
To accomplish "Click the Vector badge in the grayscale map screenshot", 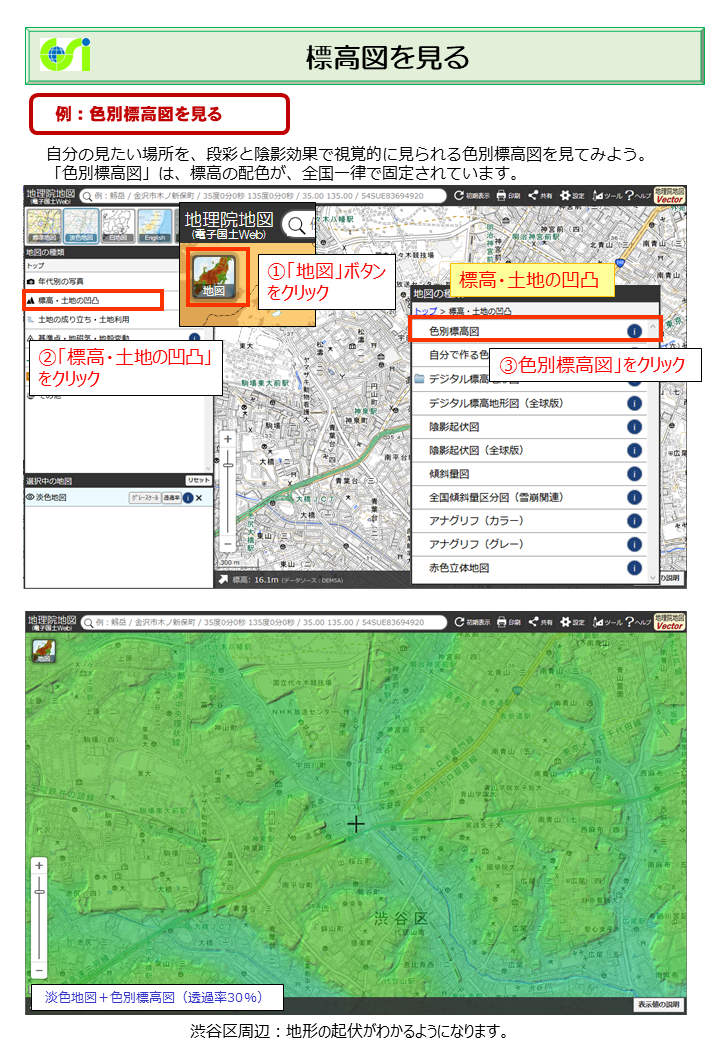I will 669,196.
